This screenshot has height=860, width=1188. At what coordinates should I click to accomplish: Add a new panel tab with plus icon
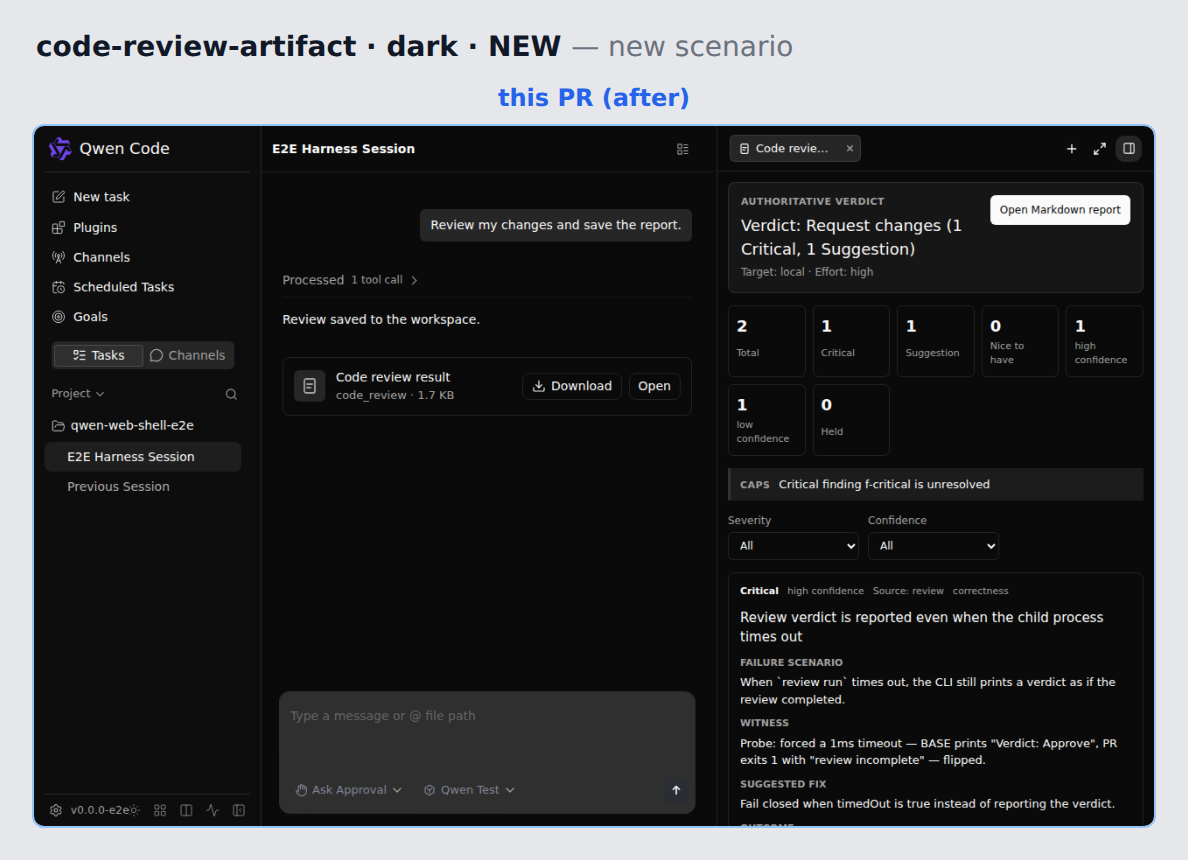click(x=1071, y=149)
